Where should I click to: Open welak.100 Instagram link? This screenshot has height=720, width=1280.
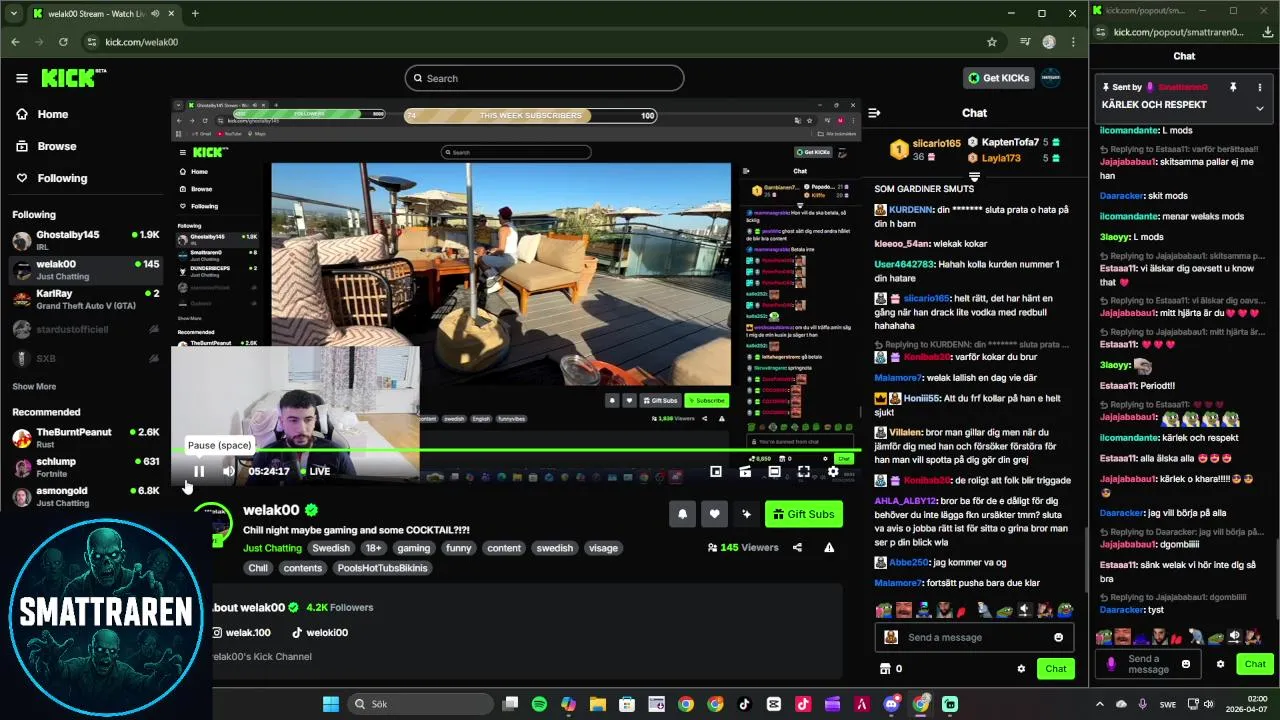[241, 632]
